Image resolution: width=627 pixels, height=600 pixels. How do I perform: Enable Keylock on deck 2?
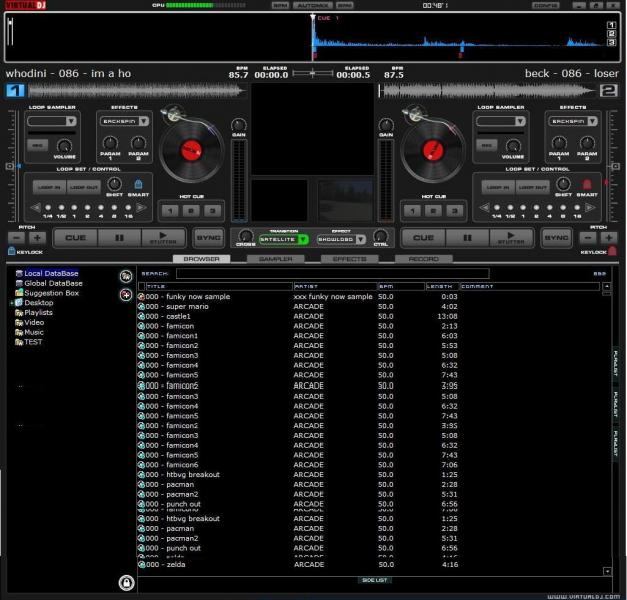point(612,251)
